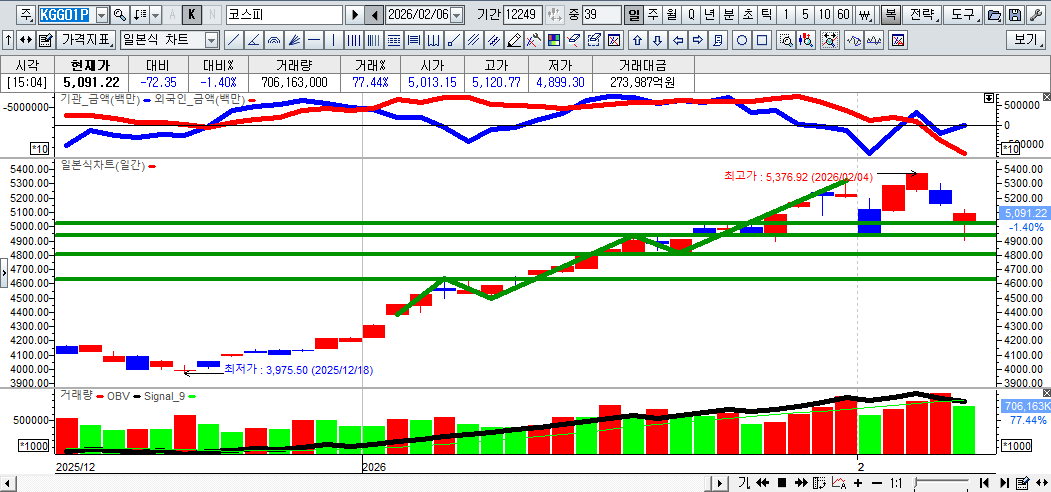The height and width of the screenshot is (492, 1051).
Task: Click the magnifier stock search icon
Action: point(120,15)
